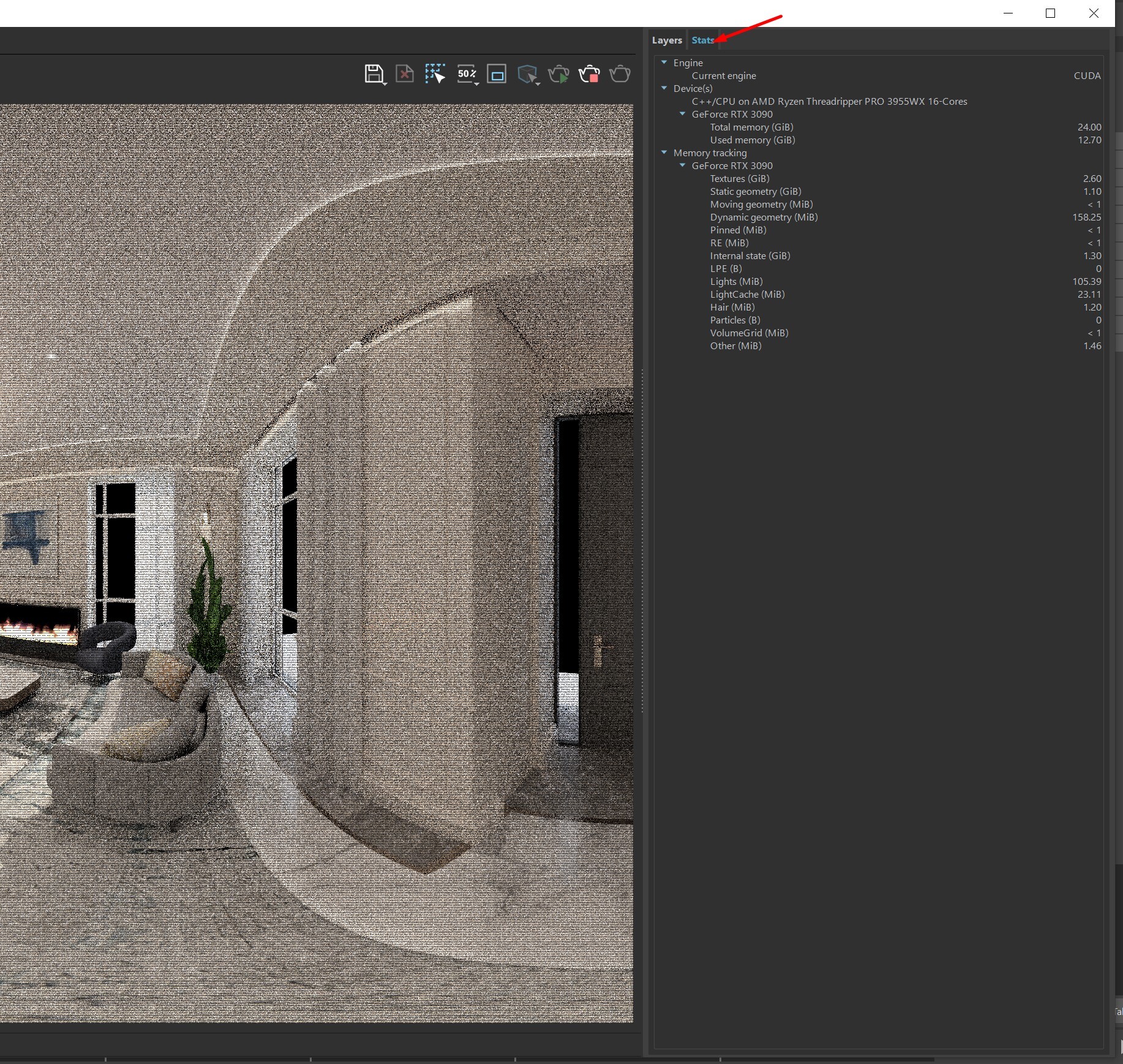Click the dotted panel splitter handle

(642, 541)
